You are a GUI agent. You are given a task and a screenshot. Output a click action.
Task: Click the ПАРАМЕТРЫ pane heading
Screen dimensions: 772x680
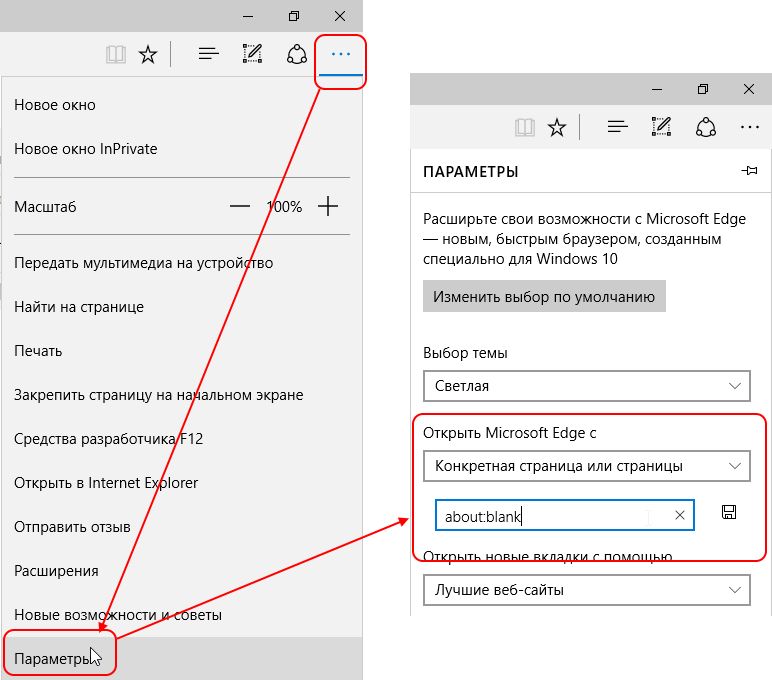[471, 172]
